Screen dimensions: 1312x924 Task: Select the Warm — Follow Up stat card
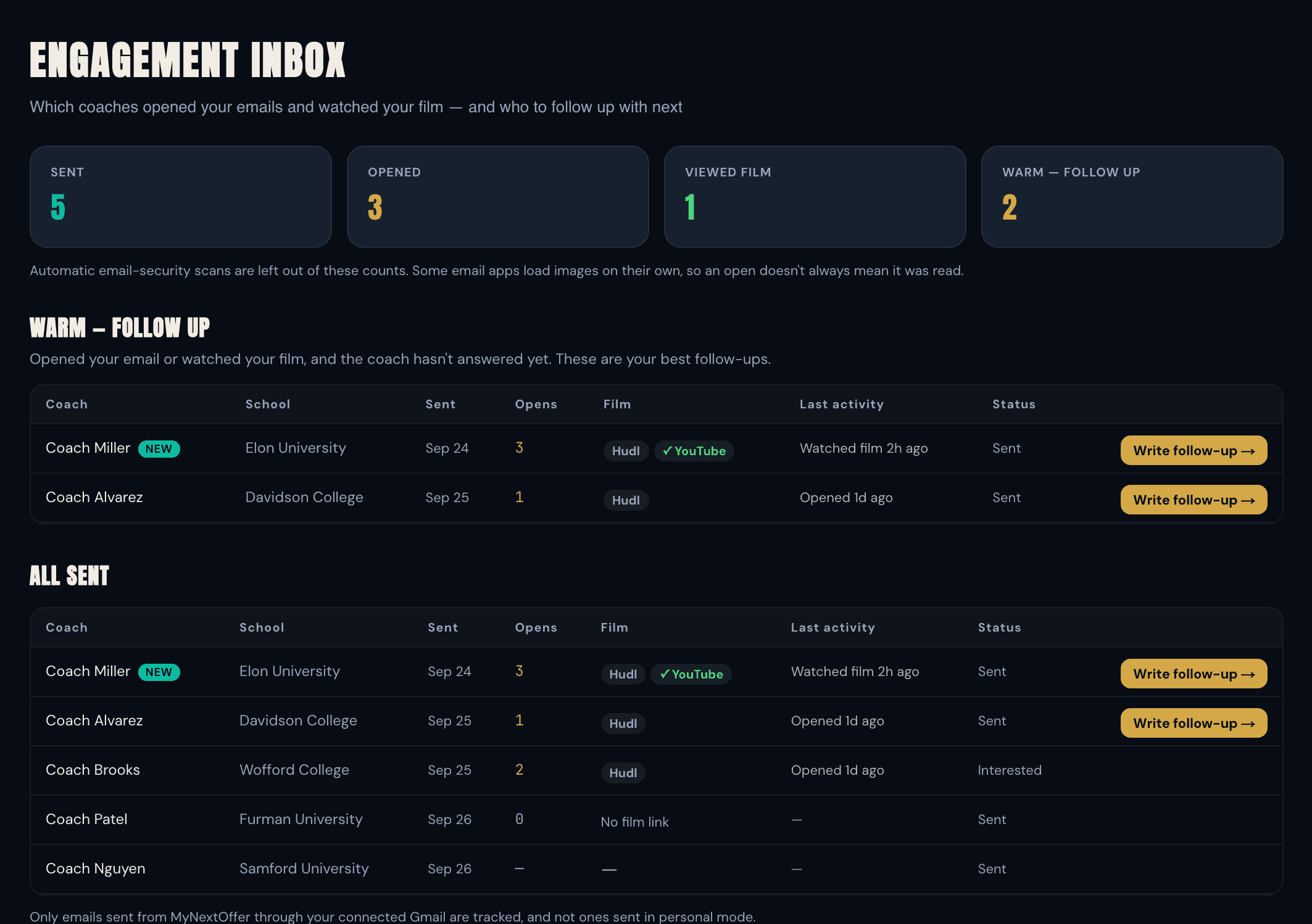[1132, 197]
